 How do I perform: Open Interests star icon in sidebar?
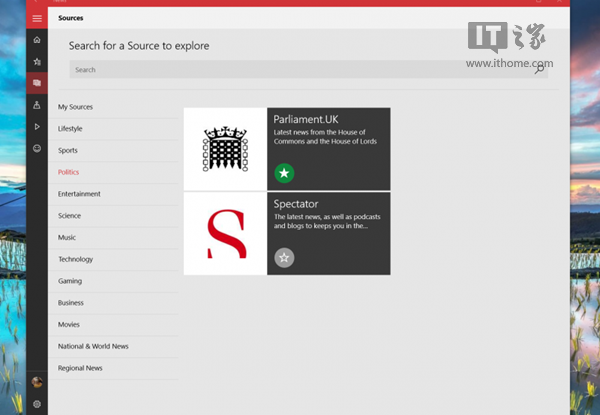coord(37,62)
